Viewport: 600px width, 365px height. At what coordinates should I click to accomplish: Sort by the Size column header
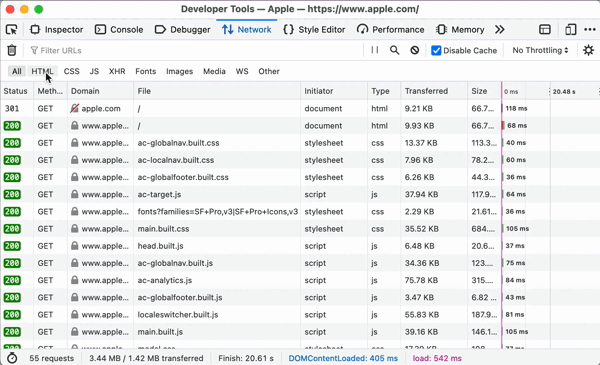tap(484, 91)
